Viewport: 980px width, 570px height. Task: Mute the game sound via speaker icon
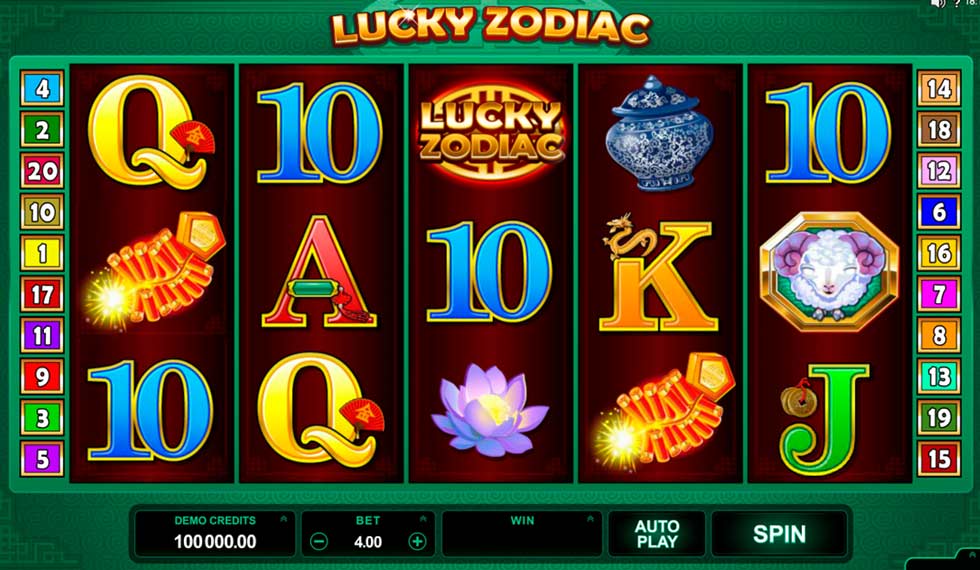coord(938,4)
